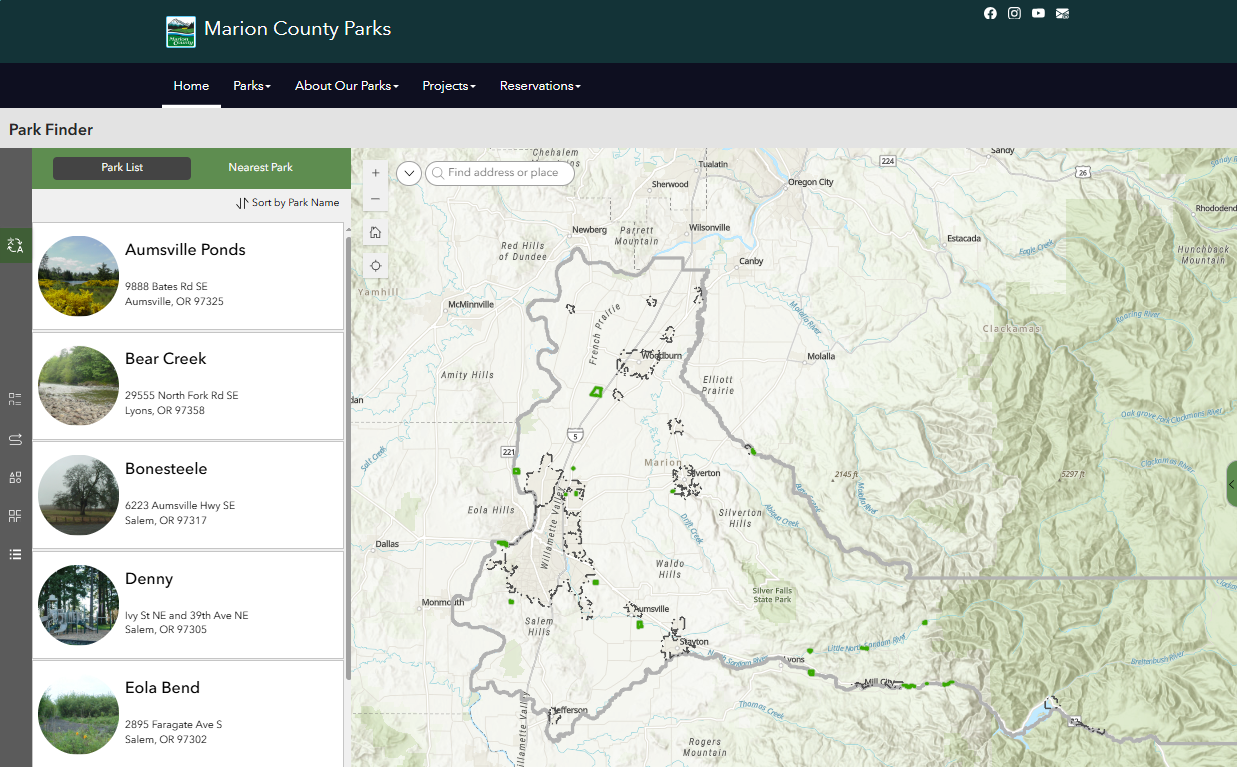Screen dimensions: 1237x767
Task: Click the Park Finder heading
Action: tap(51, 129)
